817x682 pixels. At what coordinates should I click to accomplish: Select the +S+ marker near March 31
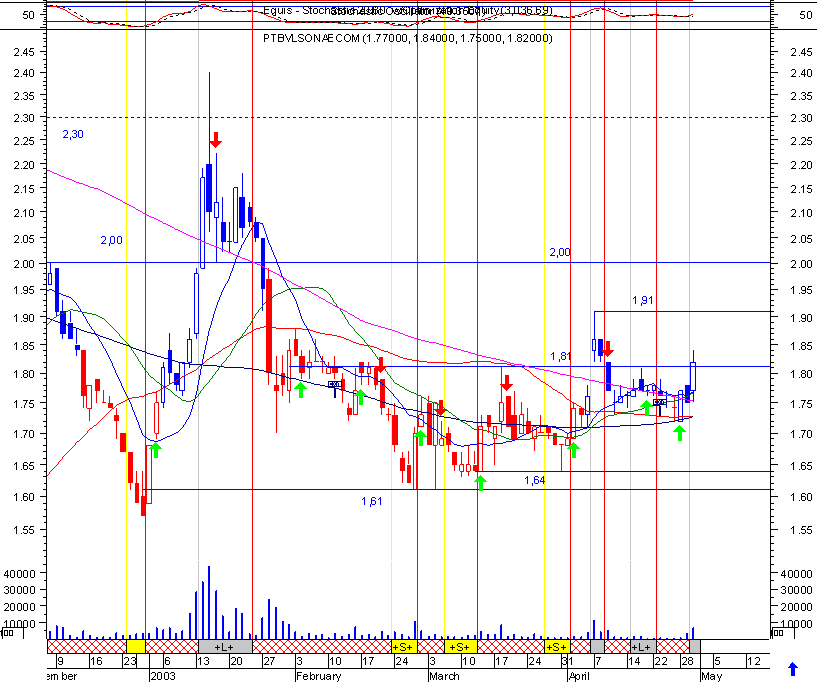(x=556, y=647)
